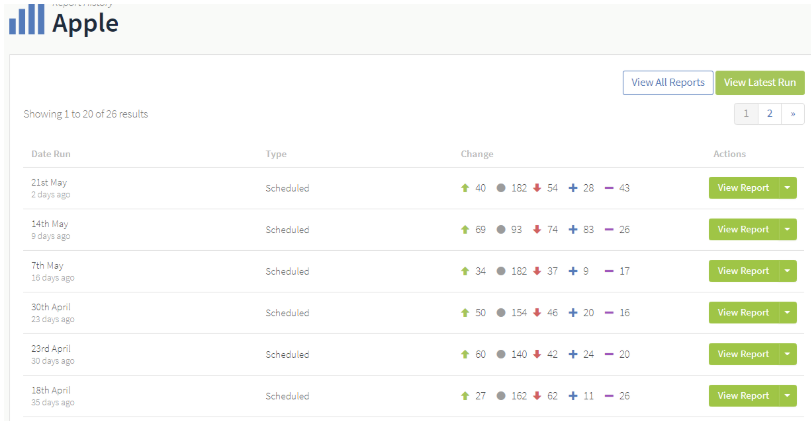Click purple minus icon in 7th May row
811x428 pixels.
tap(609, 271)
